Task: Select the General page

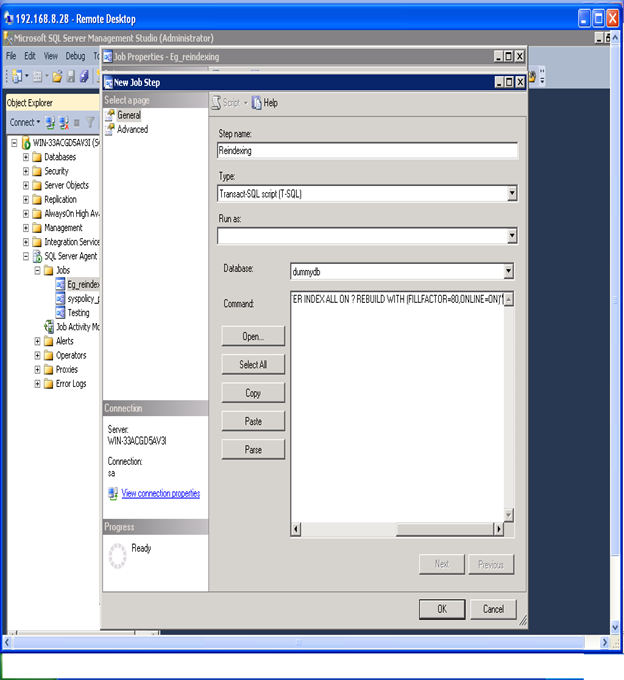Action: tap(129, 115)
